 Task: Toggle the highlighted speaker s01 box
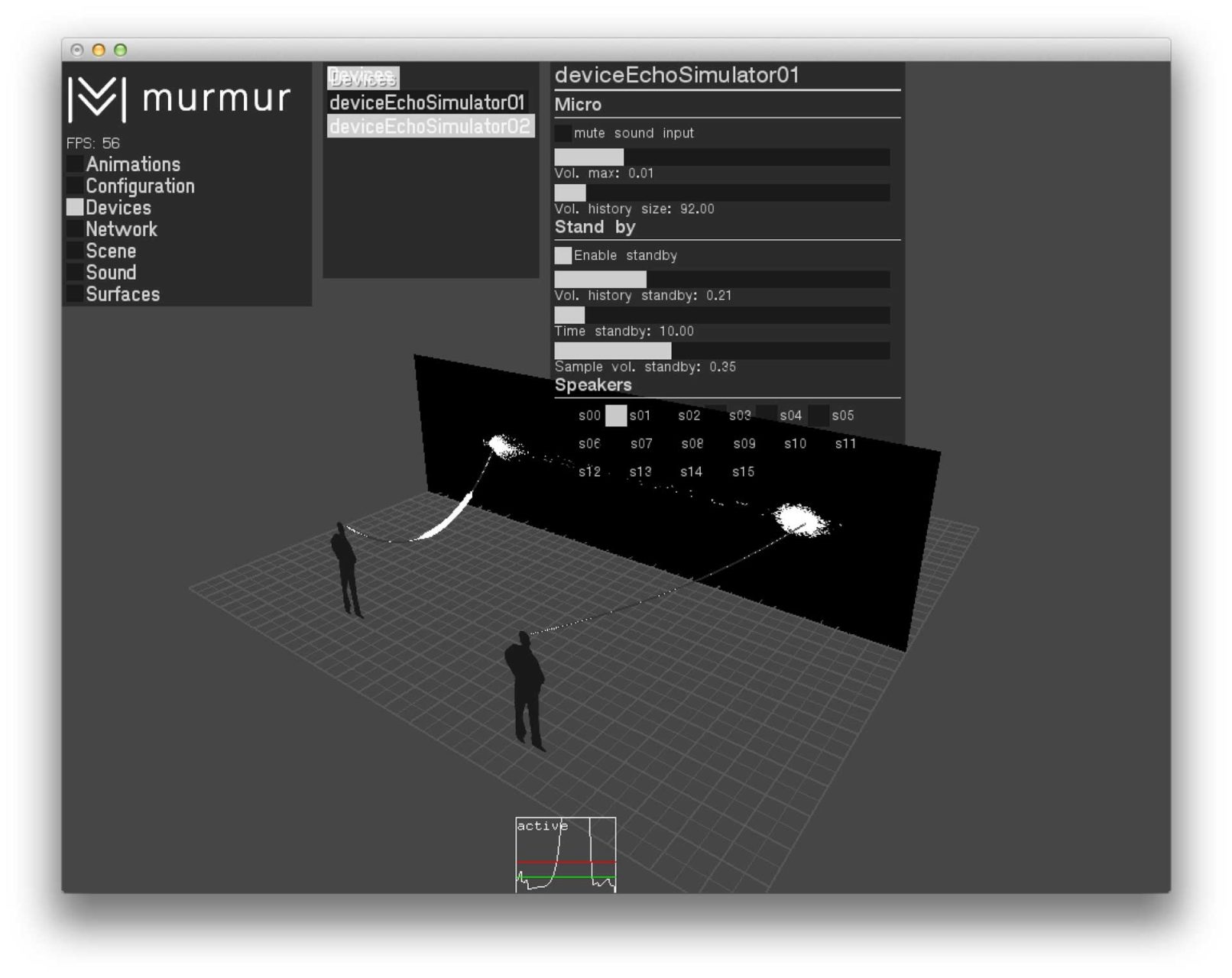(616, 416)
